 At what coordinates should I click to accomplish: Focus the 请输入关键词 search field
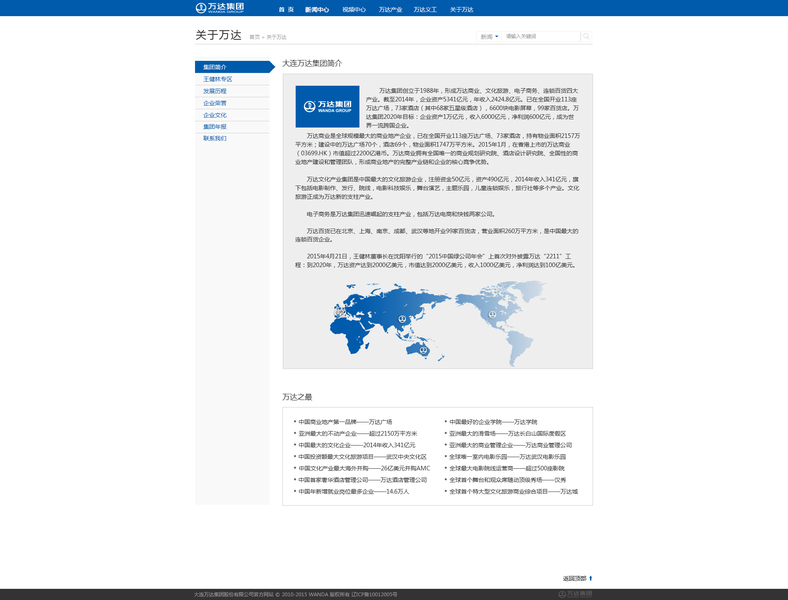[541, 36]
